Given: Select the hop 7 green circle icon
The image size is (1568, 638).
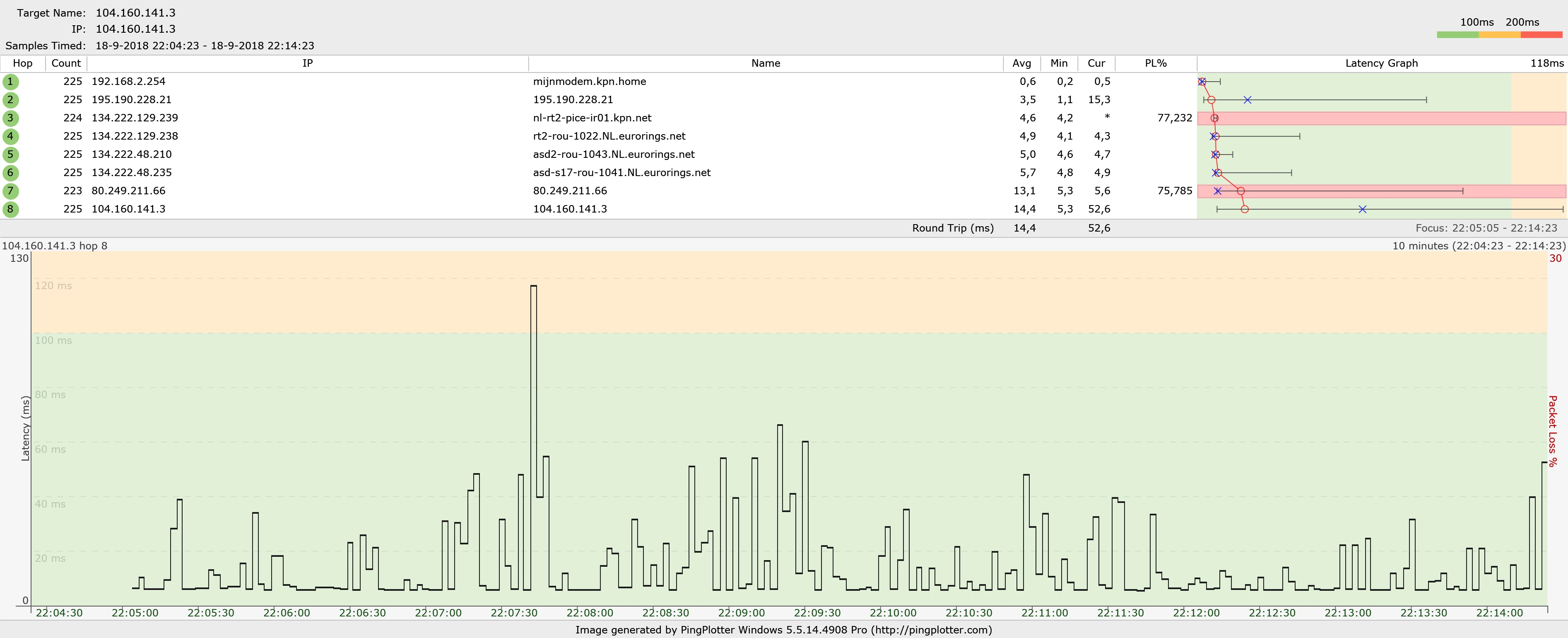Looking at the screenshot, I should [x=10, y=191].
